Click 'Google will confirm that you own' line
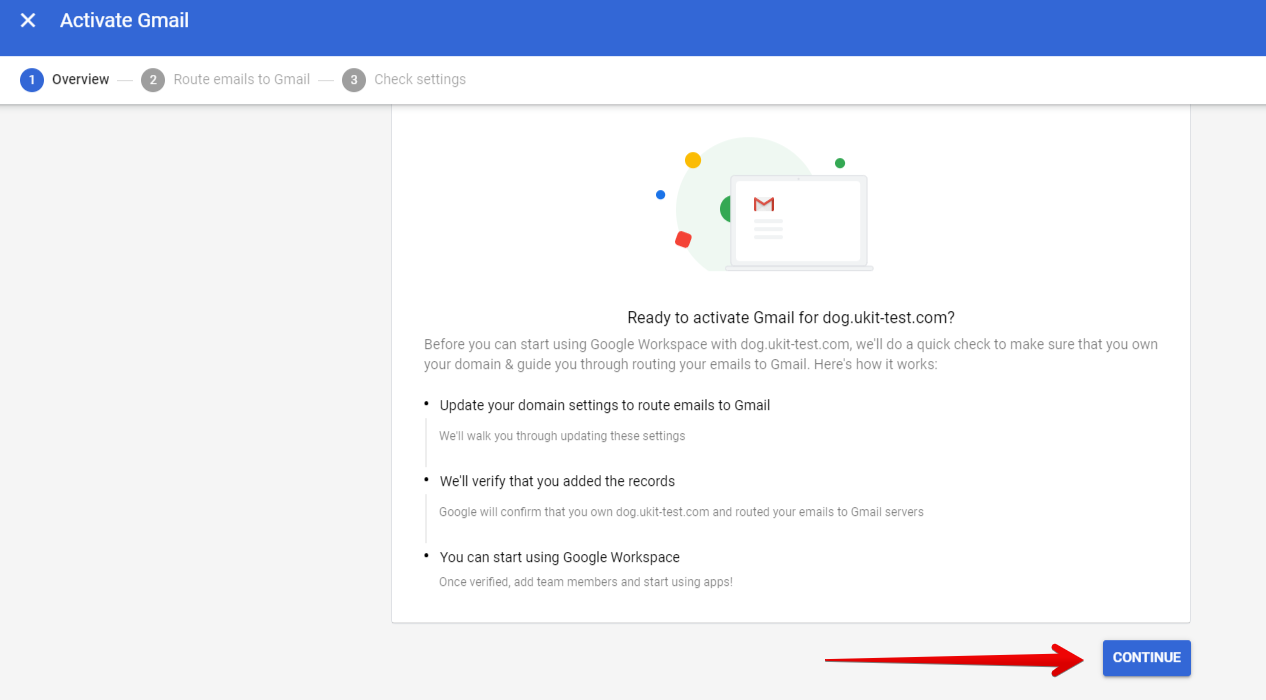The width and height of the screenshot is (1266, 700). [681, 512]
